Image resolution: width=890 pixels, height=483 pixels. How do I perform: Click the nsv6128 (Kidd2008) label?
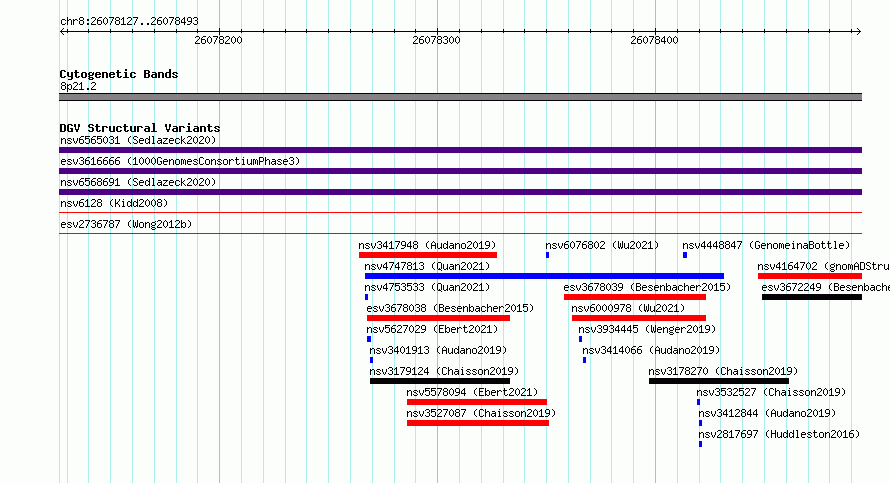(114, 203)
